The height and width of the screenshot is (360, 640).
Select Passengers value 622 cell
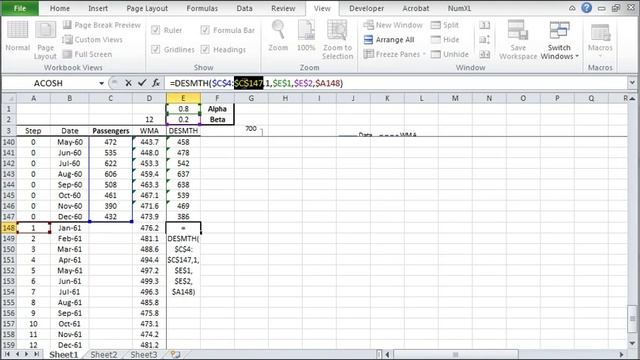[110, 163]
